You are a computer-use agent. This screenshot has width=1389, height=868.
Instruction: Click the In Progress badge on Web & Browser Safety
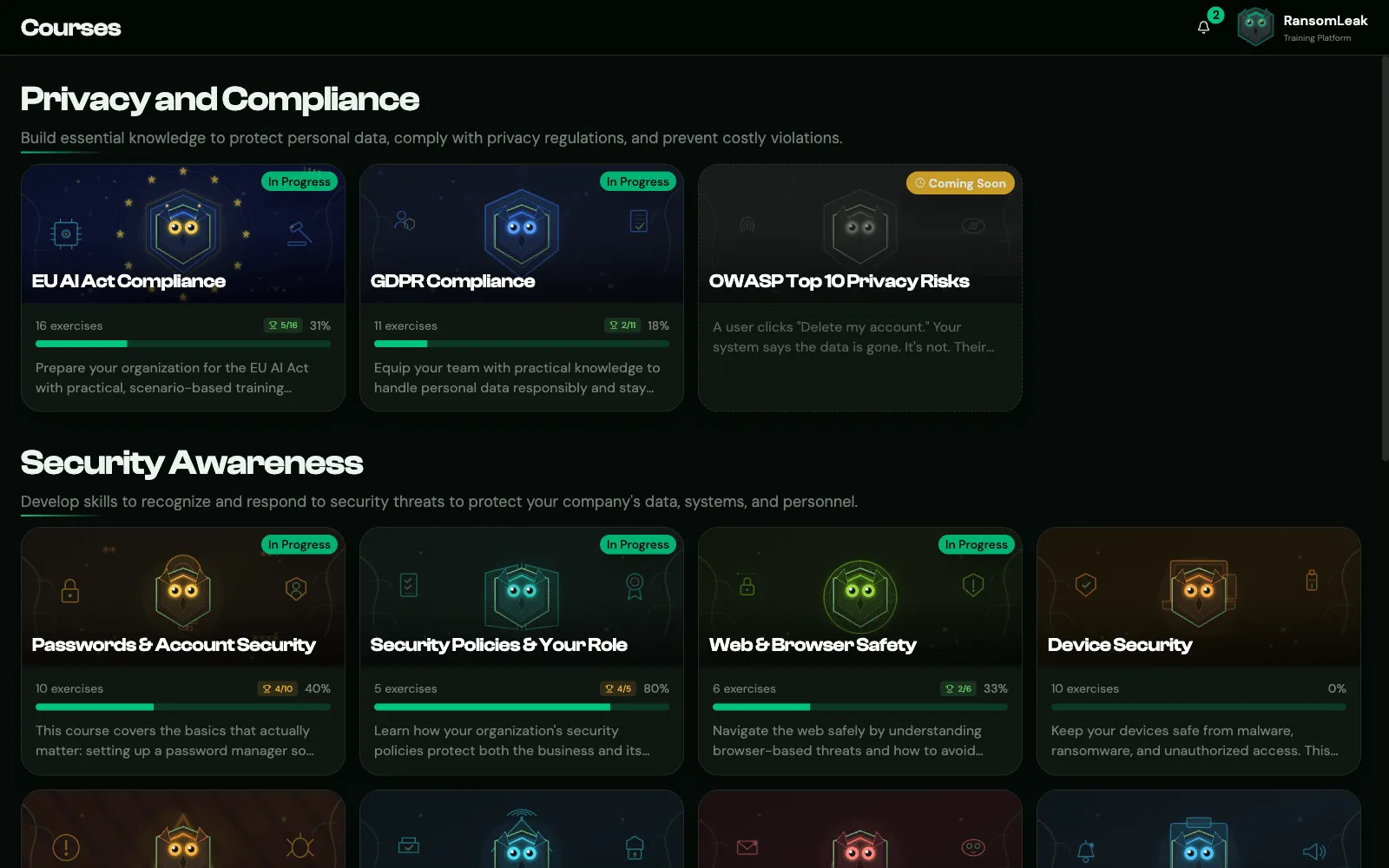click(x=977, y=544)
